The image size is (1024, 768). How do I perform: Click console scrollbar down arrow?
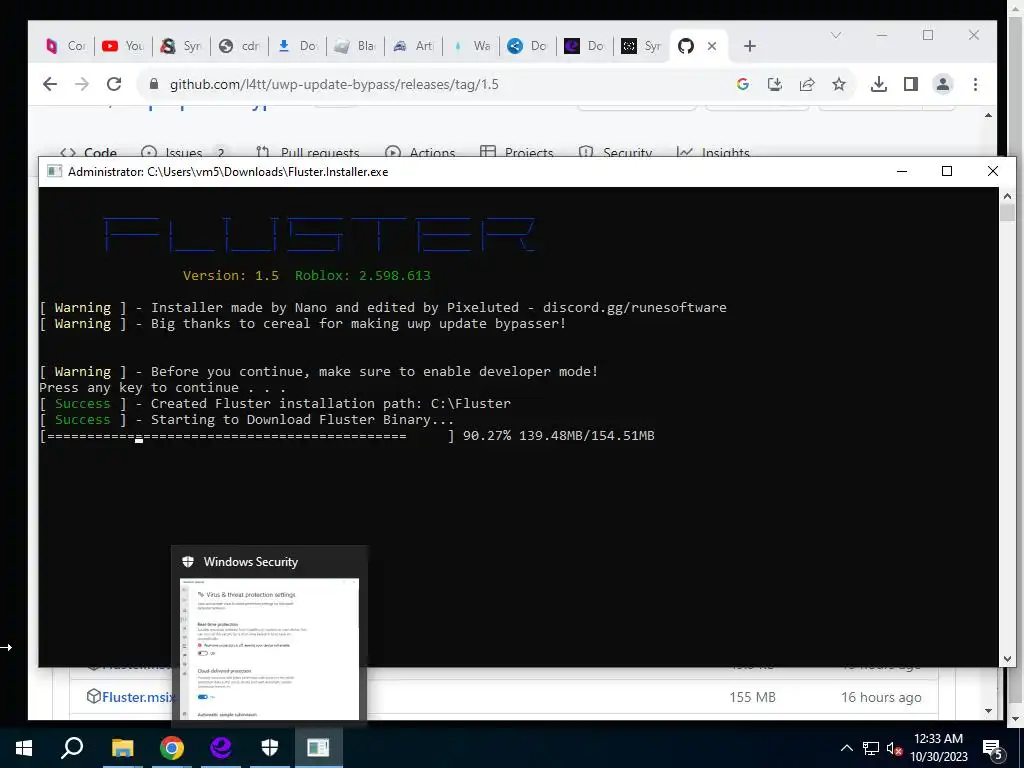point(1007,659)
